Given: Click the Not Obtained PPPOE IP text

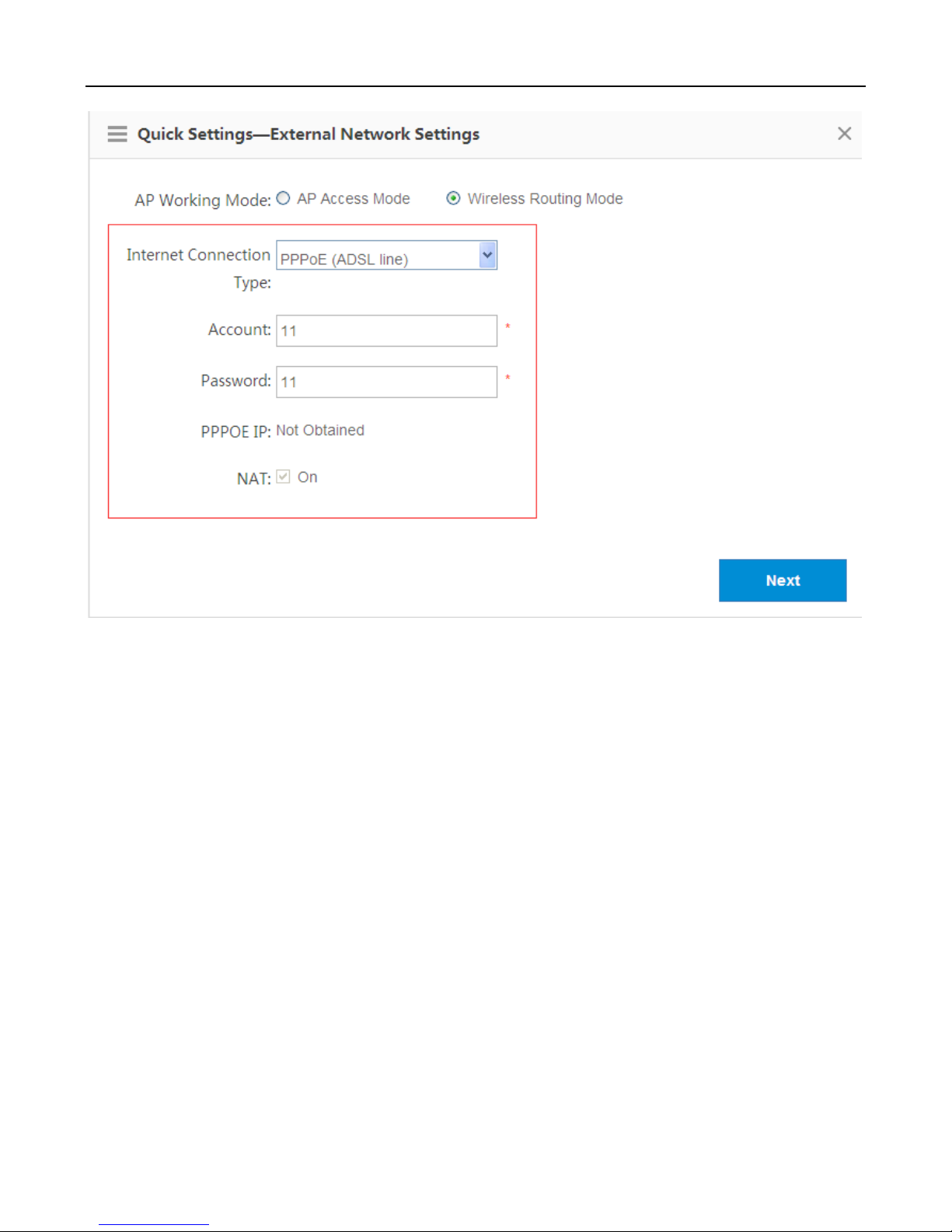Looking at the screenshot, I should 320,431.
